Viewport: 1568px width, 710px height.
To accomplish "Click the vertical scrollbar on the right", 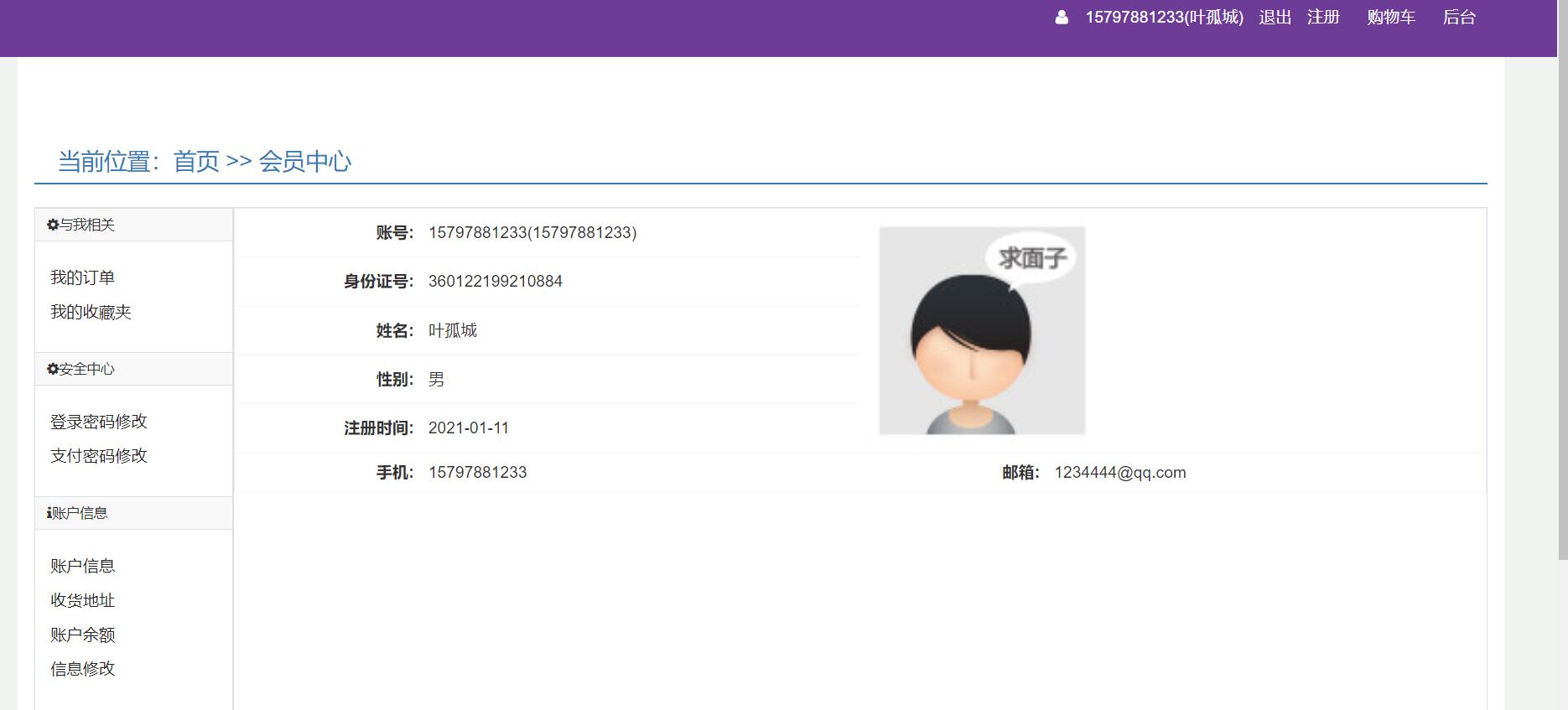I will 1563,280.
